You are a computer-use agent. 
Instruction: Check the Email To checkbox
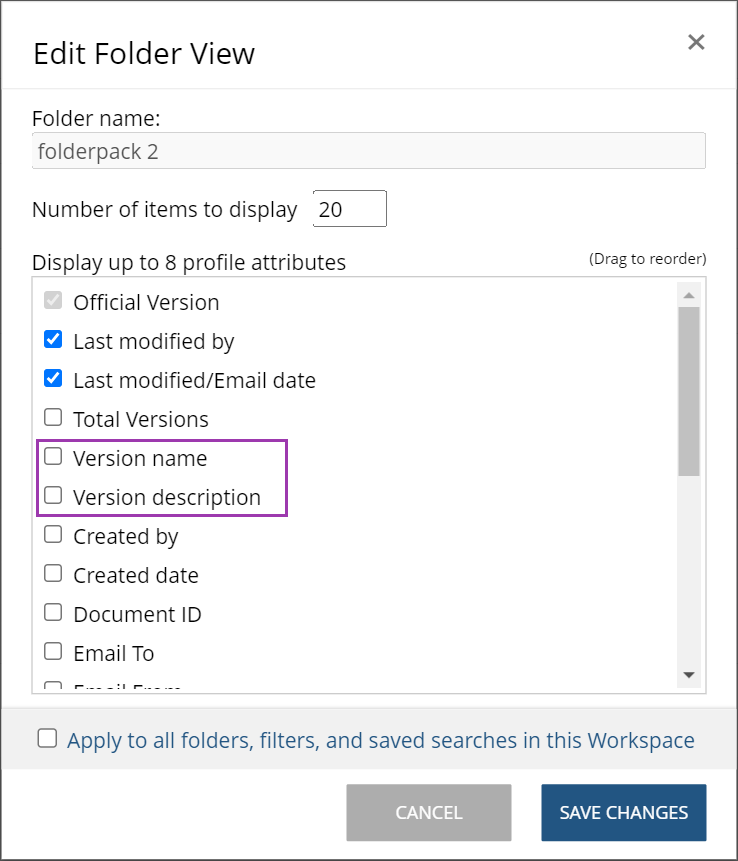pos(54,652)
